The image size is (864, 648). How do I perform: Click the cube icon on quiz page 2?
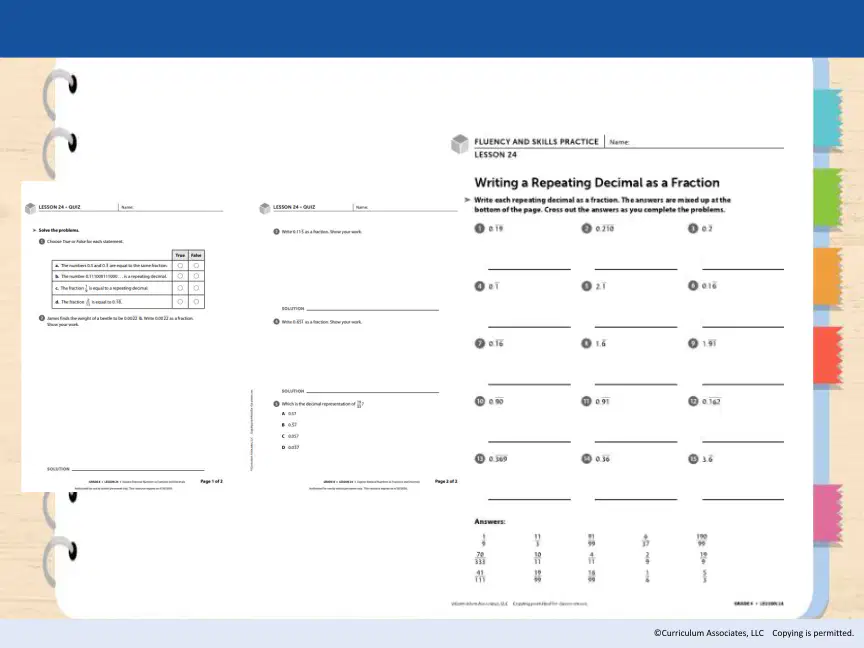pos(264,208)
